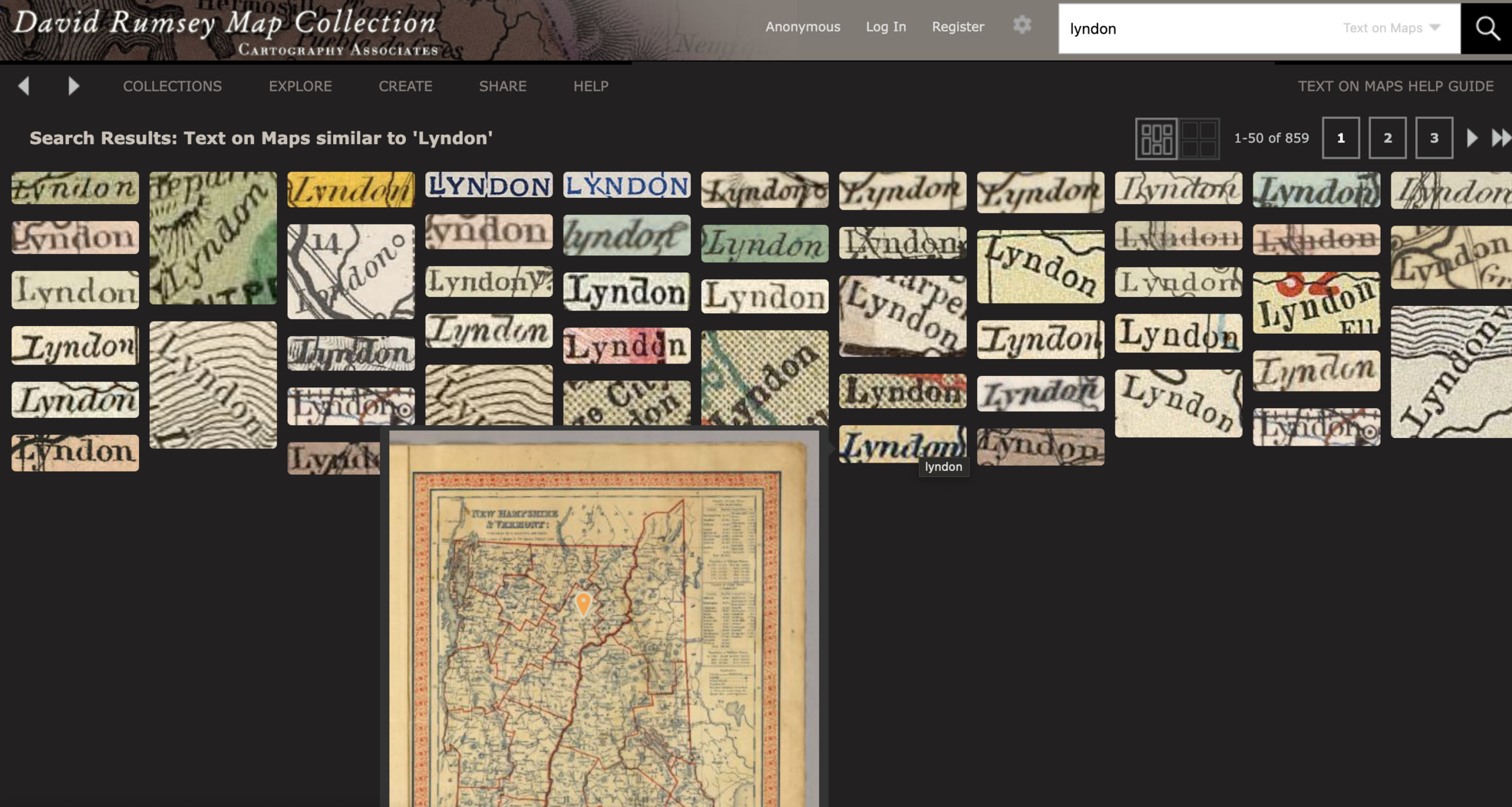Open the blue italic Lyndon thumbnail above tooltip

[x=903, y=444]
